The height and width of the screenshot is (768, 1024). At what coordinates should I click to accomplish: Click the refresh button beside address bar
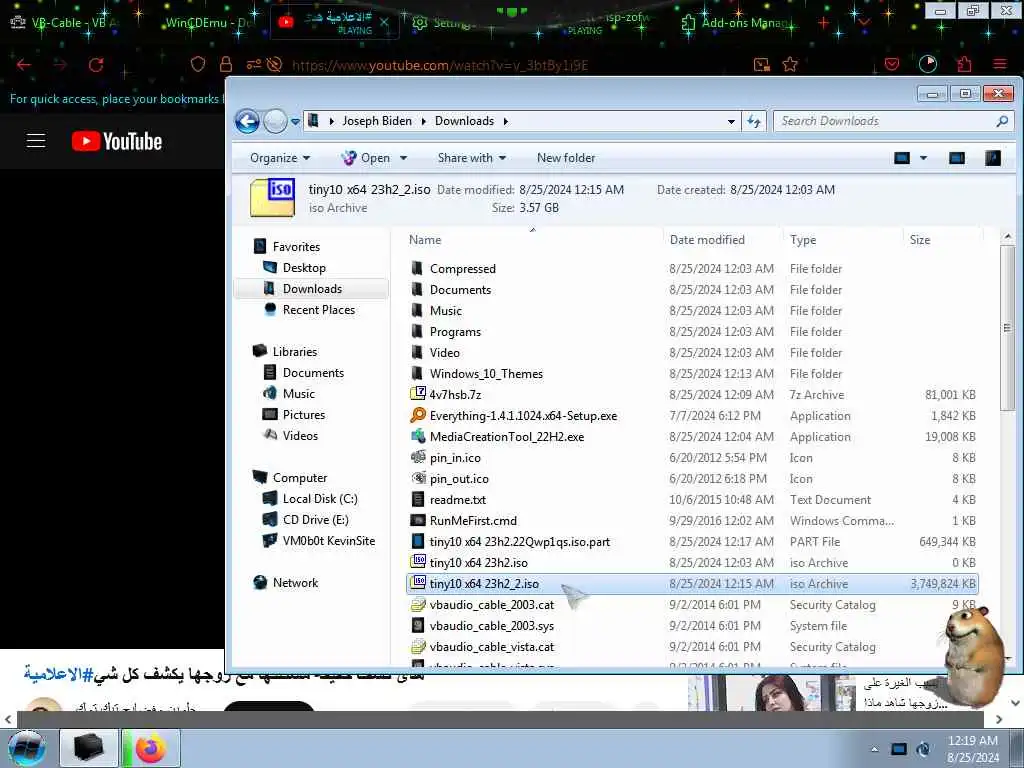tap(754, 121)
